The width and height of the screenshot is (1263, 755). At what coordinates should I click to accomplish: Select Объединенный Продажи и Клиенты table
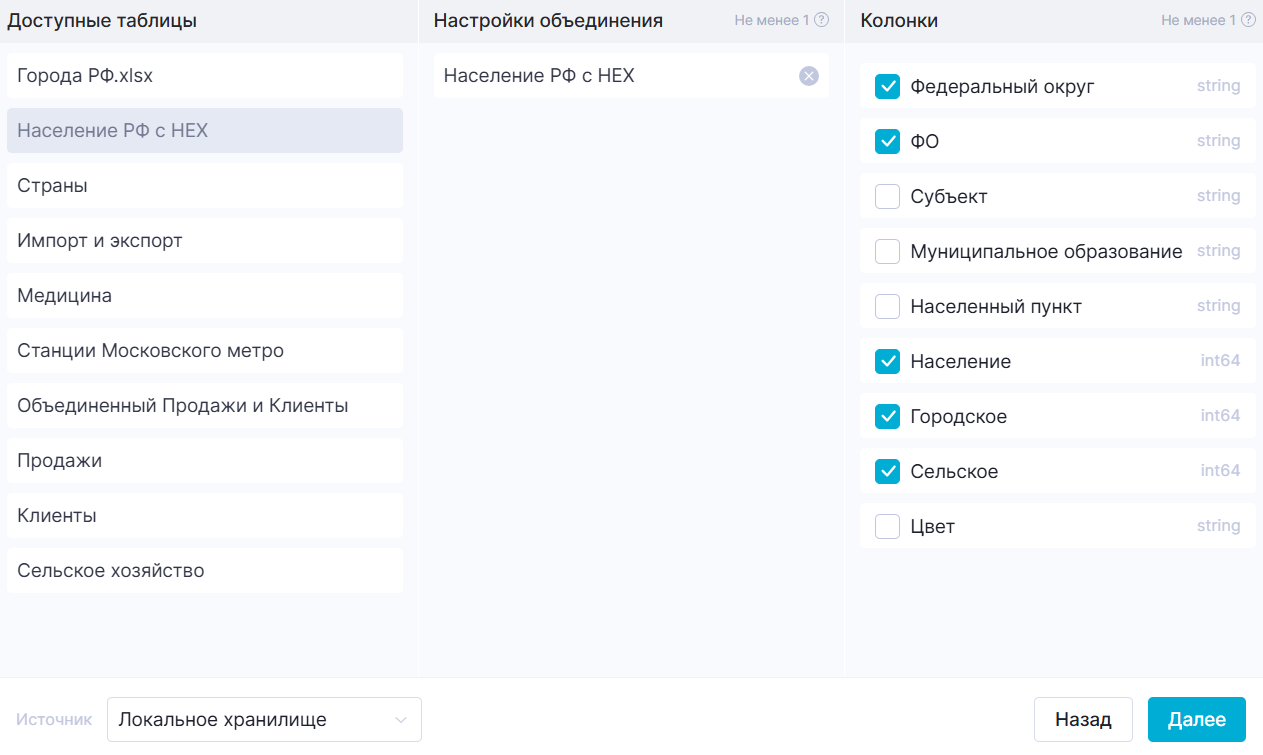click(x=204, y=406)
